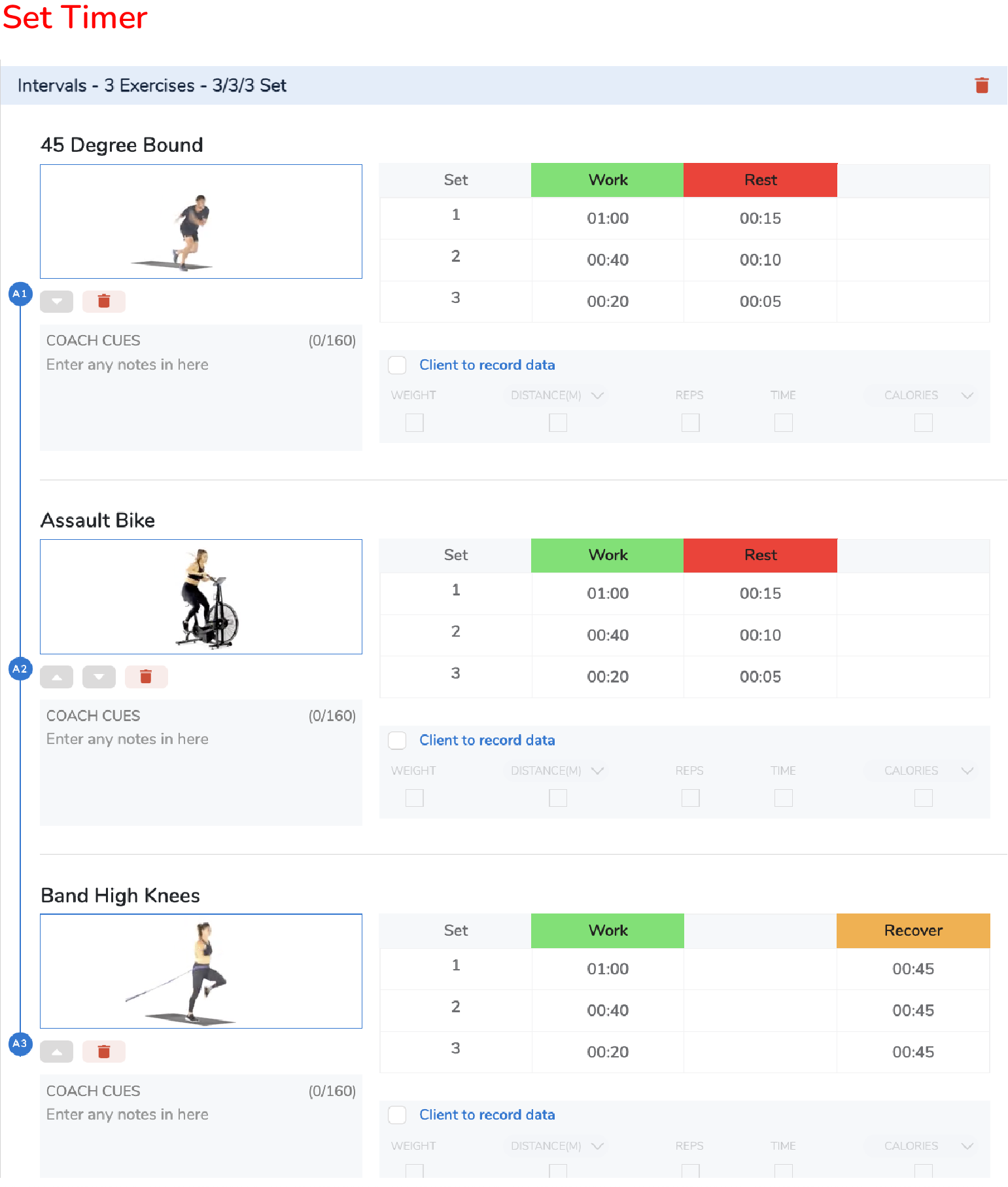This screenshot has width=1008, height=1187.
Task: Click the coach cues notes field for 45 Degree Bound
Action: click(201, 388)
